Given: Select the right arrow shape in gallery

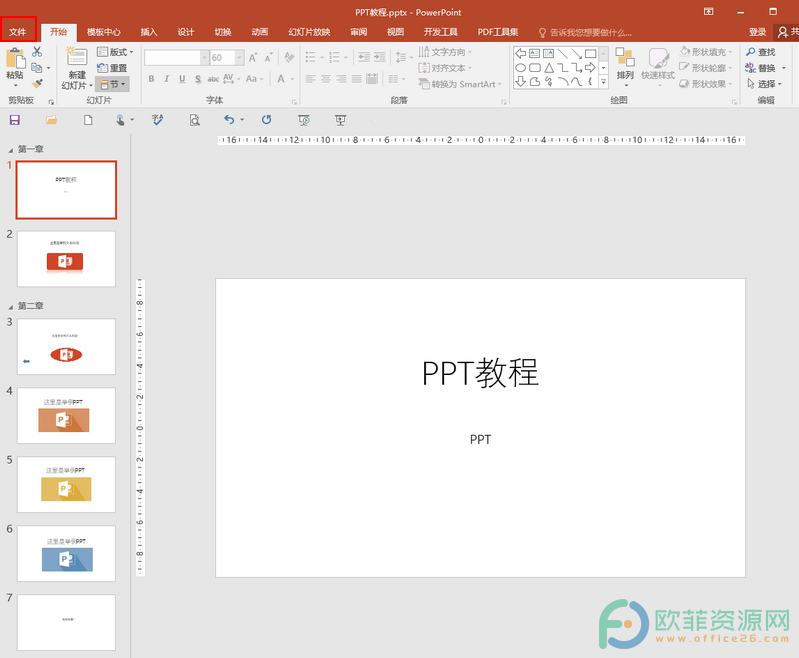Looking at the screenshot, I should (591, 67).
